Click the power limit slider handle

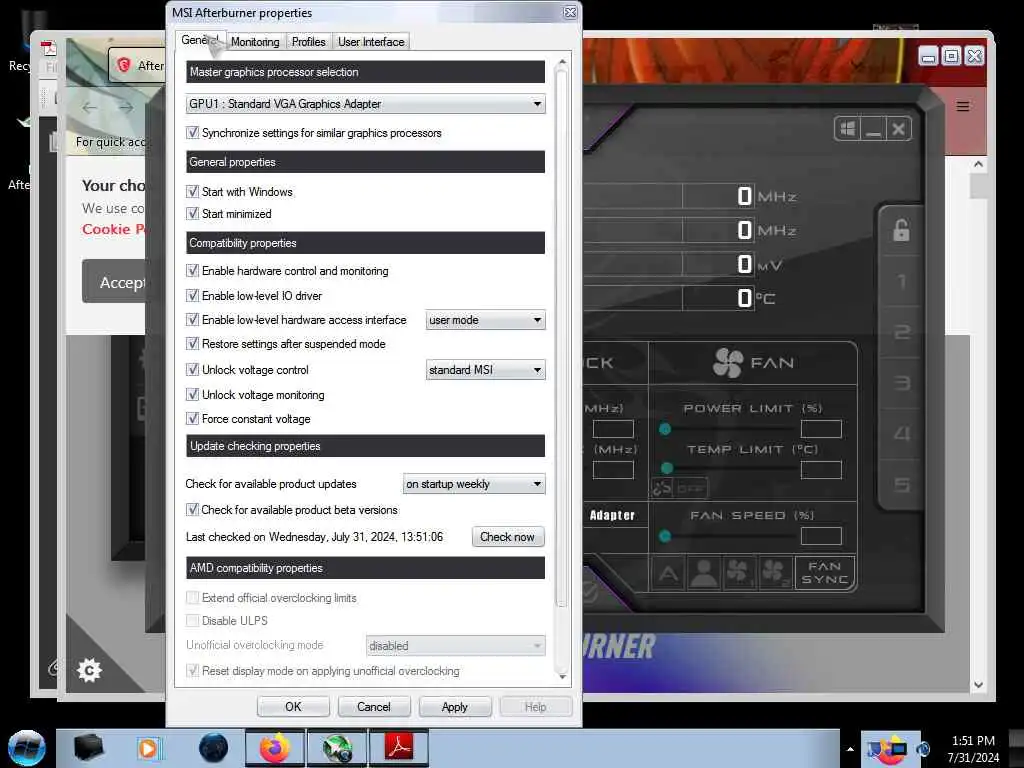[x=665, y=429]
